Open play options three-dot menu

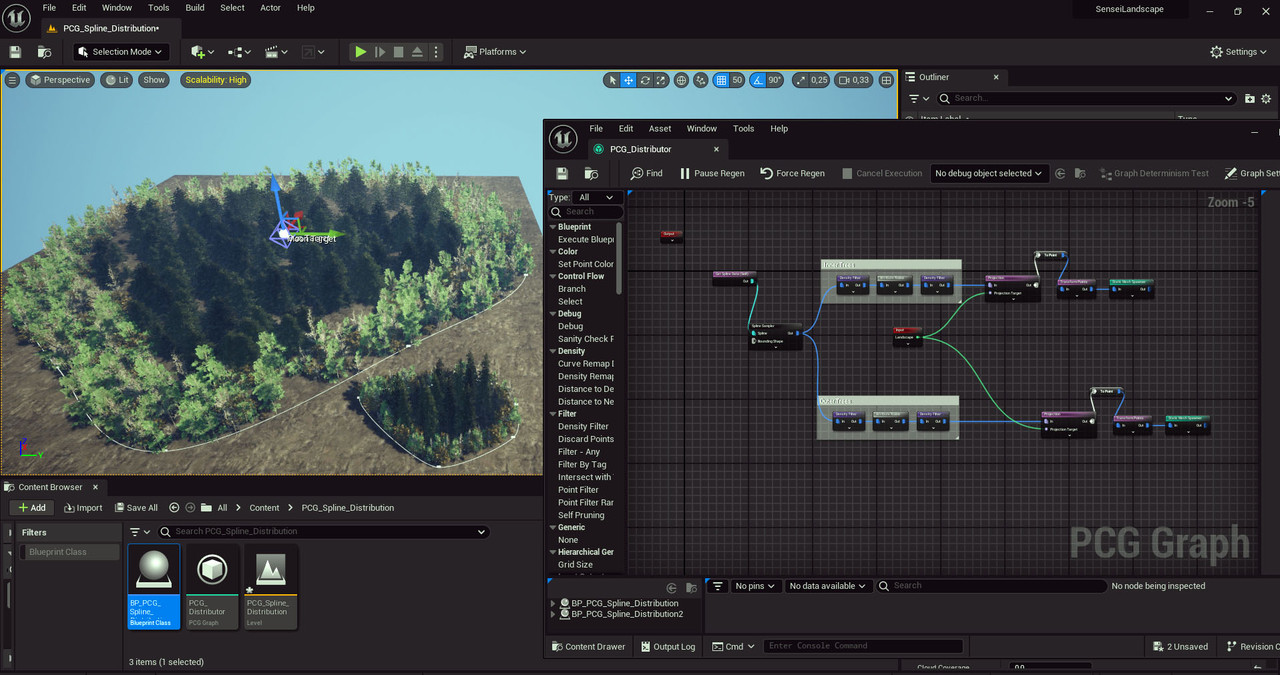pyautogui.click(x=435, y=52)
